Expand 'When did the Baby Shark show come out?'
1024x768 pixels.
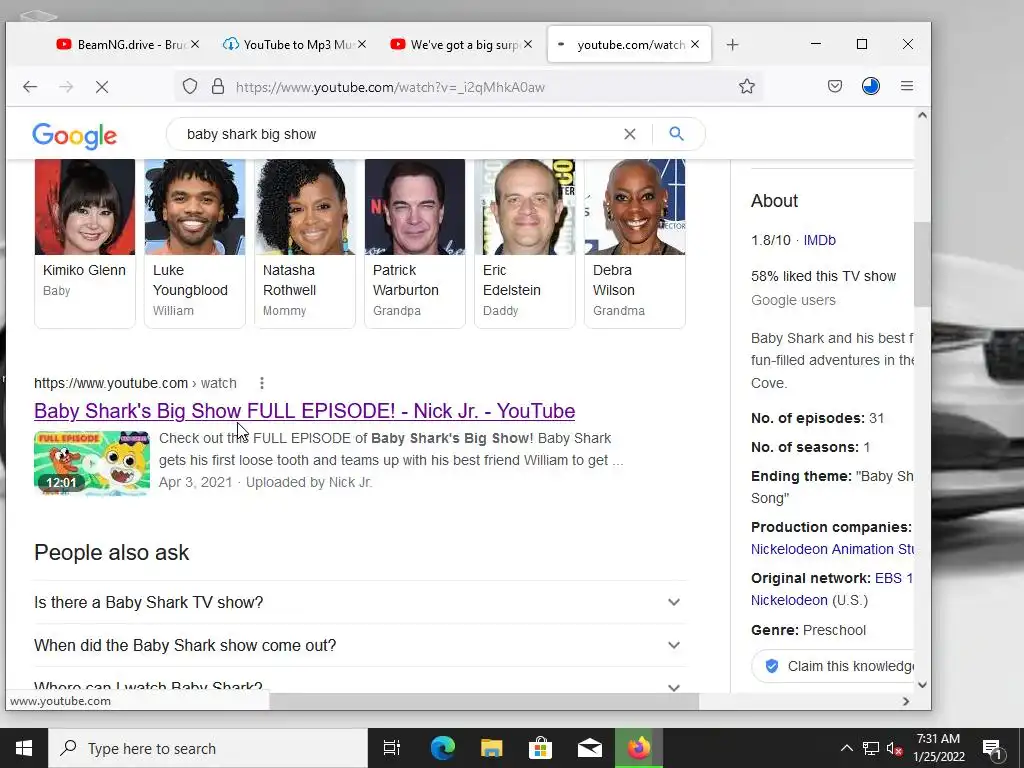click(360, 645)
